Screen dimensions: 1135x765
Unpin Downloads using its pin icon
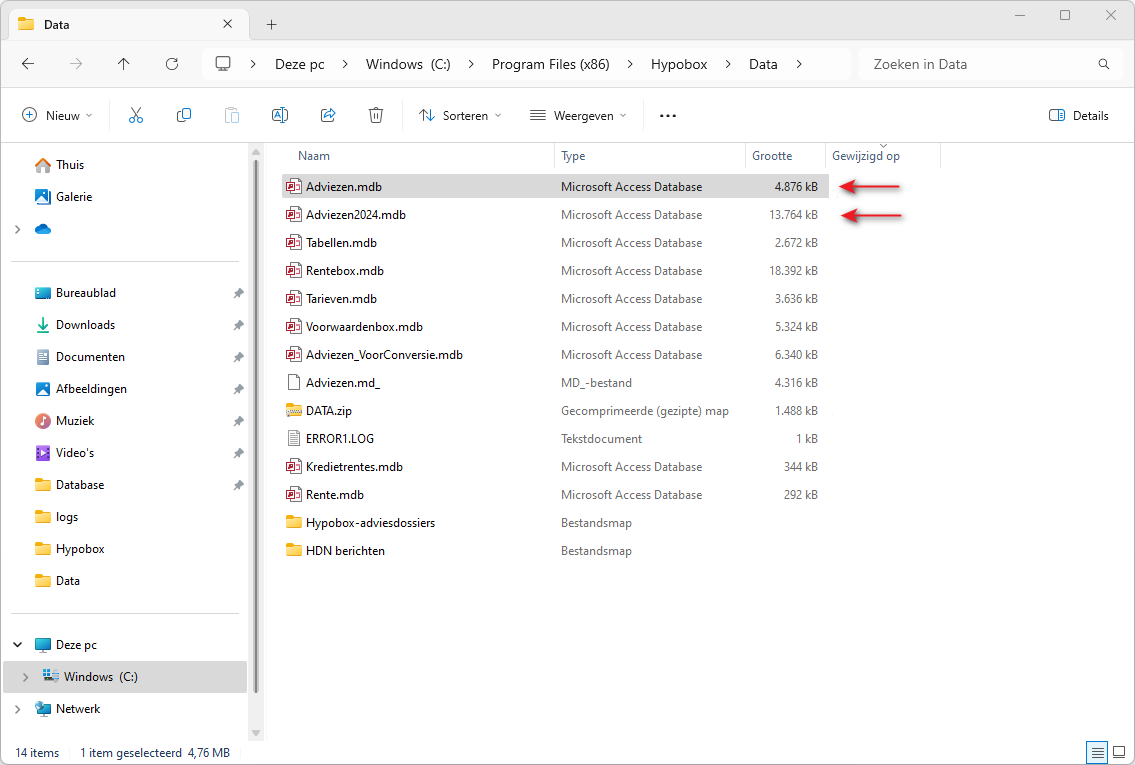pyautogui.click(x=238, y=325)
